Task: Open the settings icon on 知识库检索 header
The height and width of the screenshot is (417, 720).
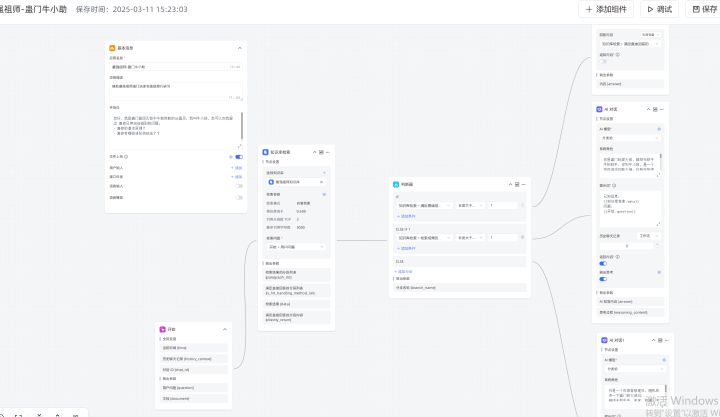Action: click(321, 152)
